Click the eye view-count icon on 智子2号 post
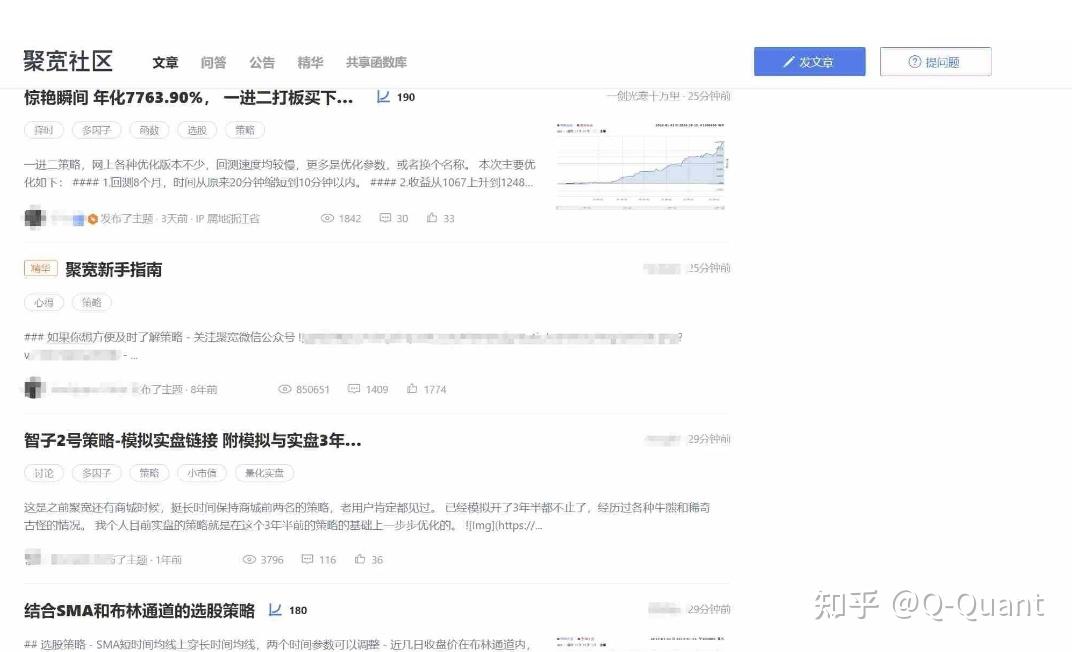This screenshot has width=1072, height=652. (249, 559)
